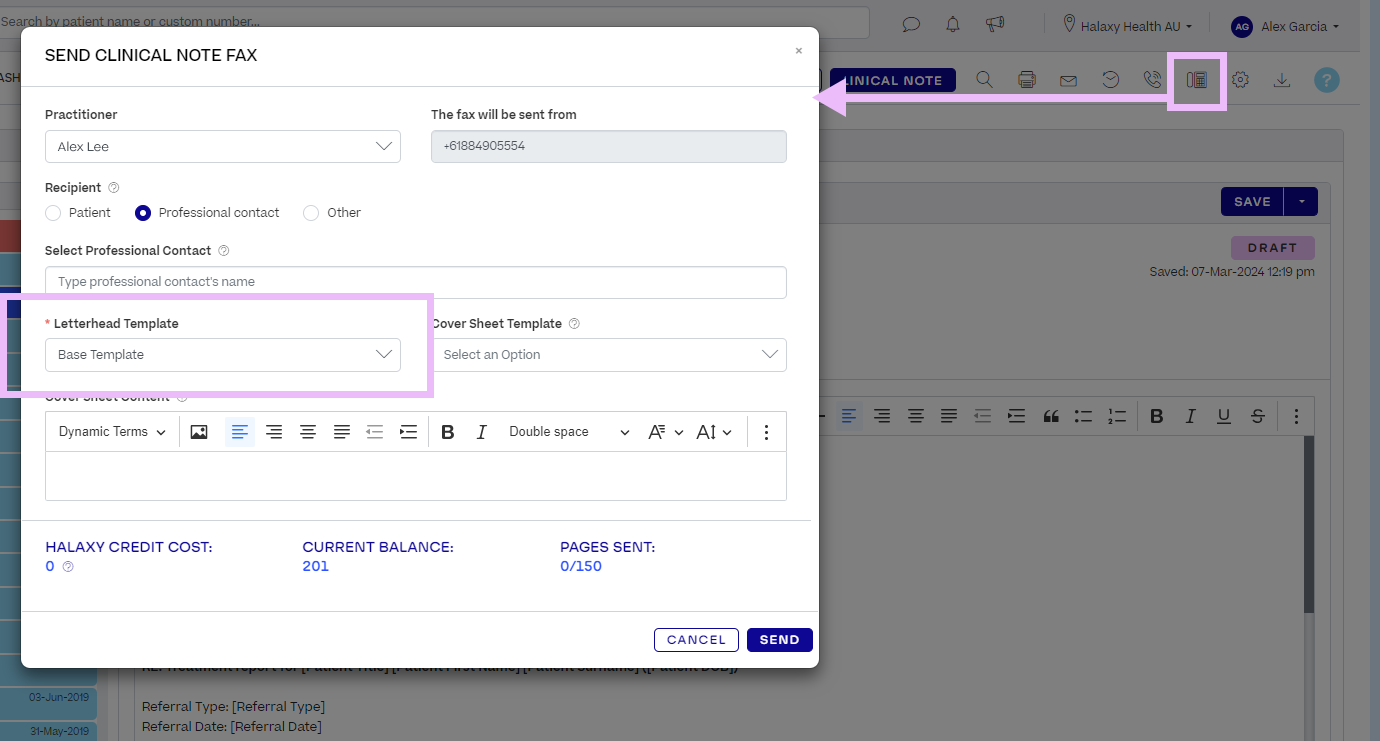Align left in cover sheet editor
The width and height of the screenshot is (1380, 741).
(x=240, y=432)
